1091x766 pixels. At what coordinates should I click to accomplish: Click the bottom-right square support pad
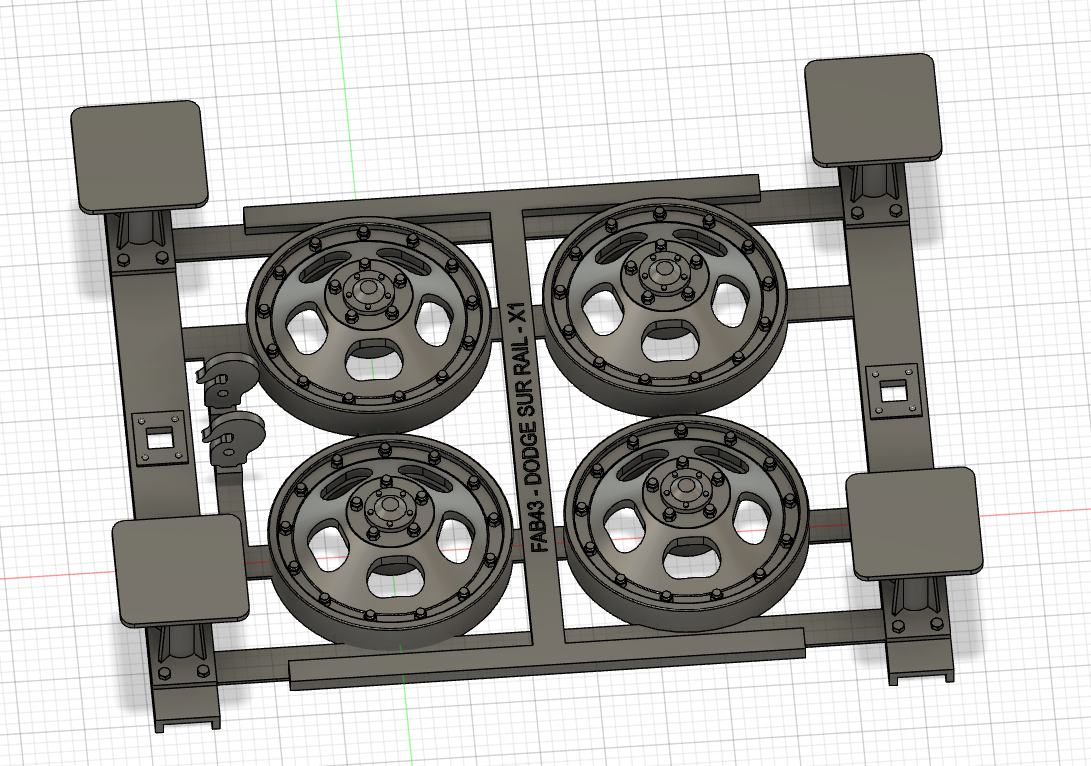(915, 523)
